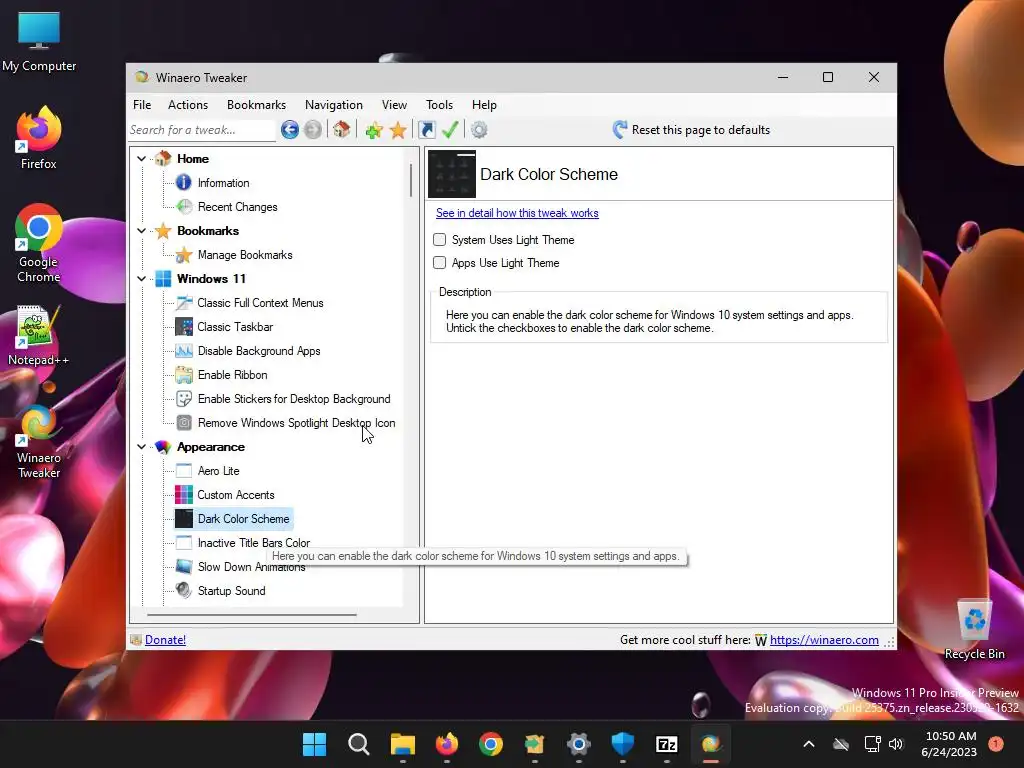The width and height of the screenshot is (1024, 768).
Task: Open 7z app from taskbar
Action: 667,744
